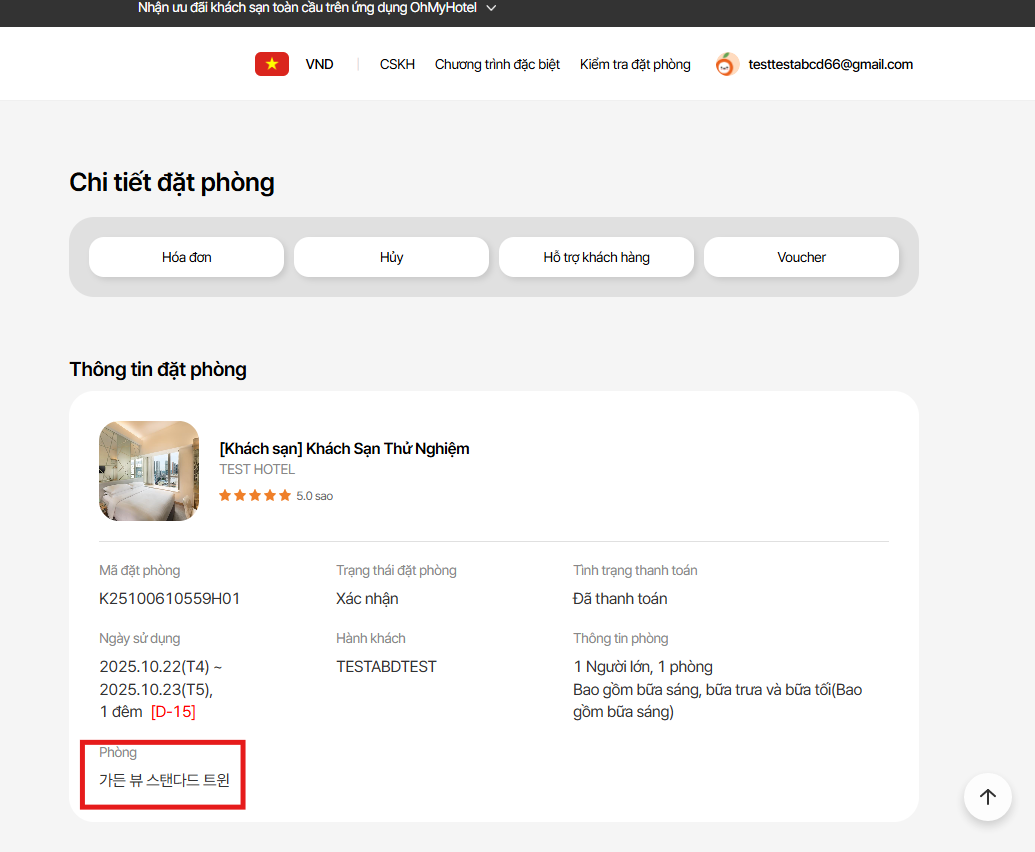This screenshot has height=852, width=1035.
Task: Click the Korean room name 가든 뷰 스탠다드 트윈
Action: pos(164,780)
